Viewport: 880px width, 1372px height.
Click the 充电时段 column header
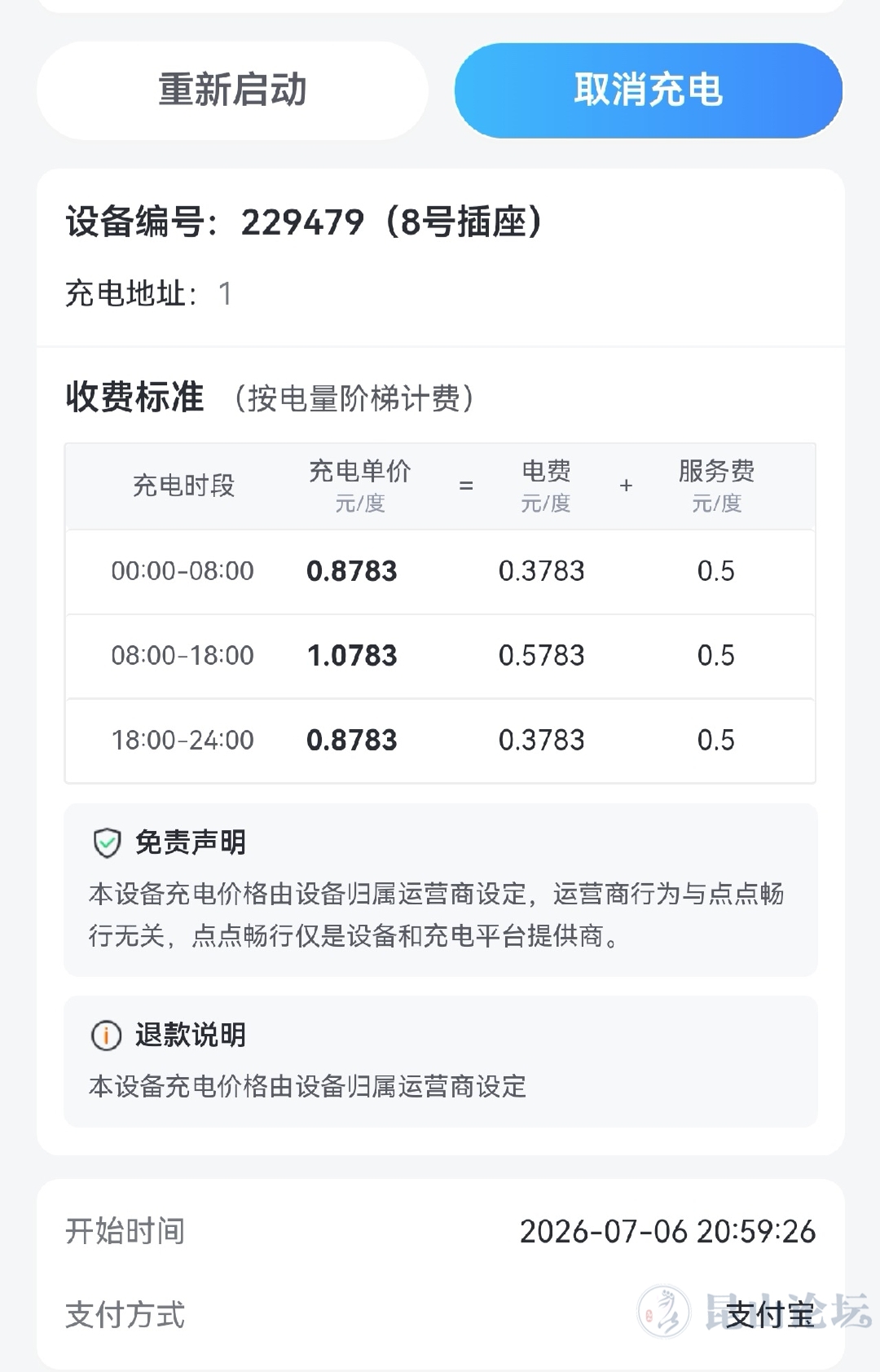tap(183, 486)
